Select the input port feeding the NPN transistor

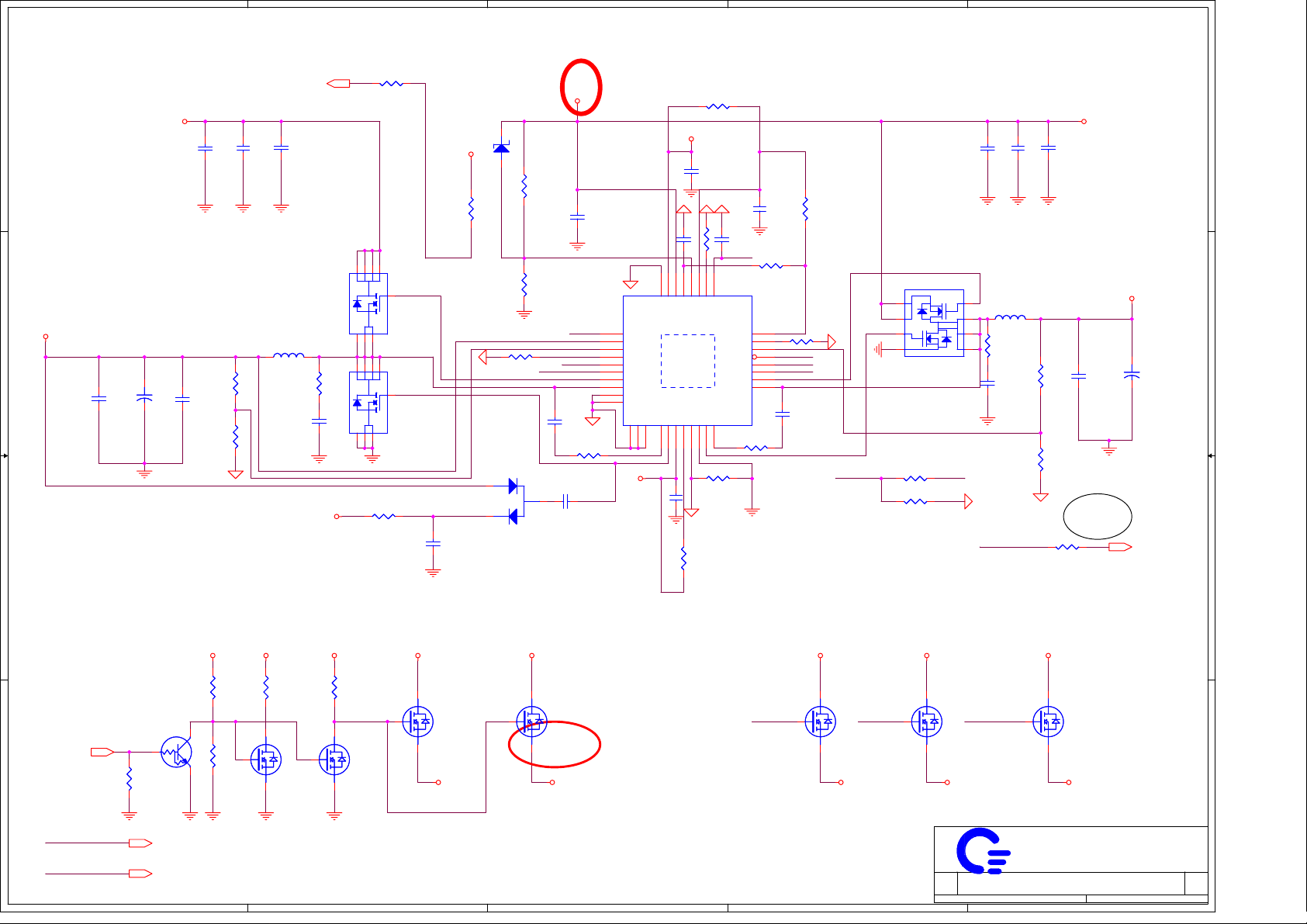pos(102,752)
